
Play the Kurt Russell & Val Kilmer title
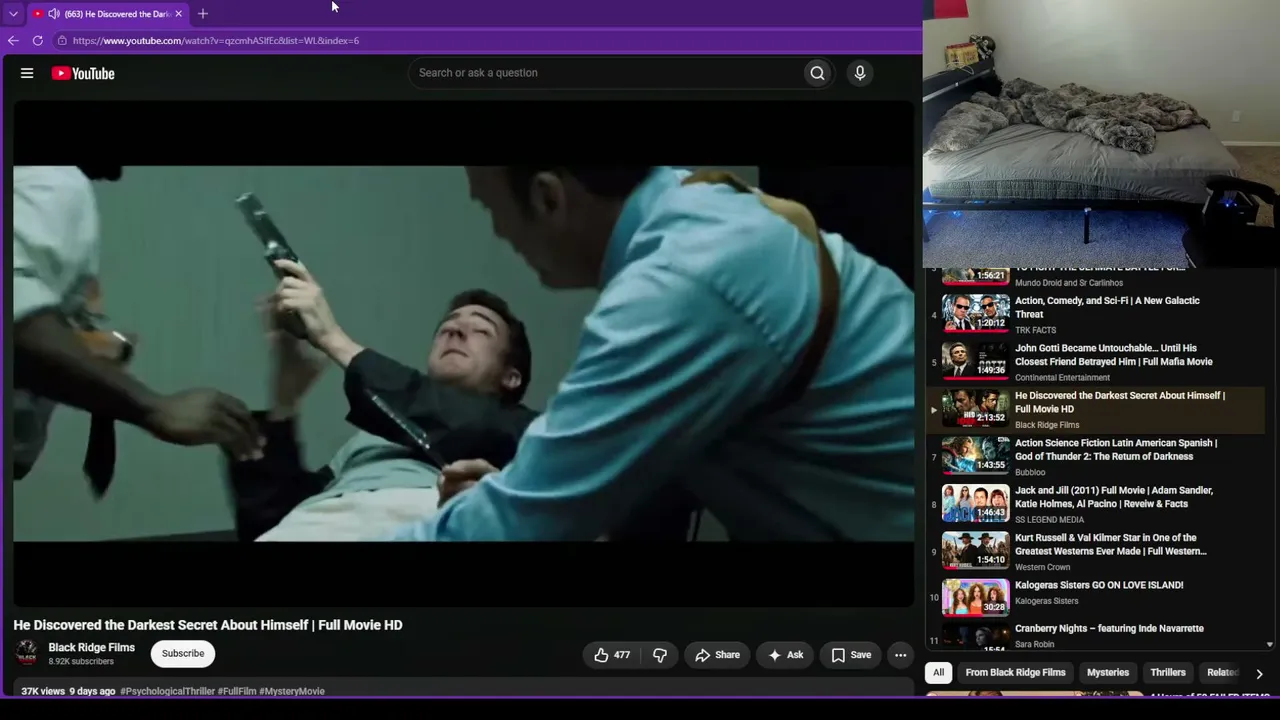point(1111,544)
